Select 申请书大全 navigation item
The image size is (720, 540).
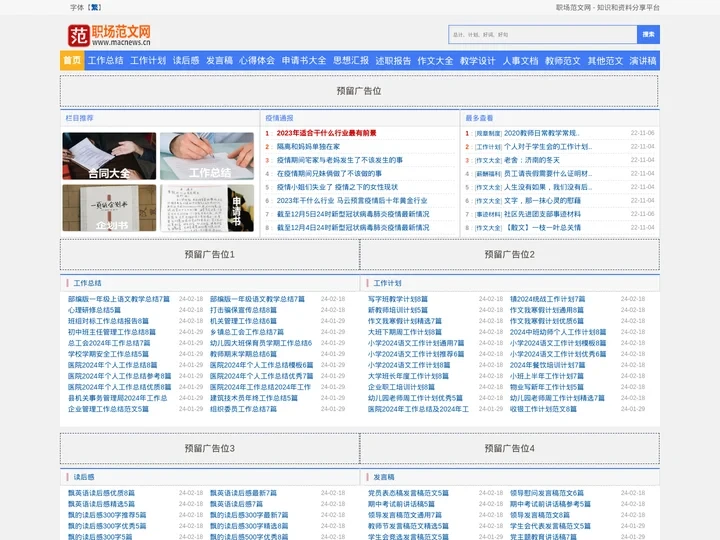point(304,60)
